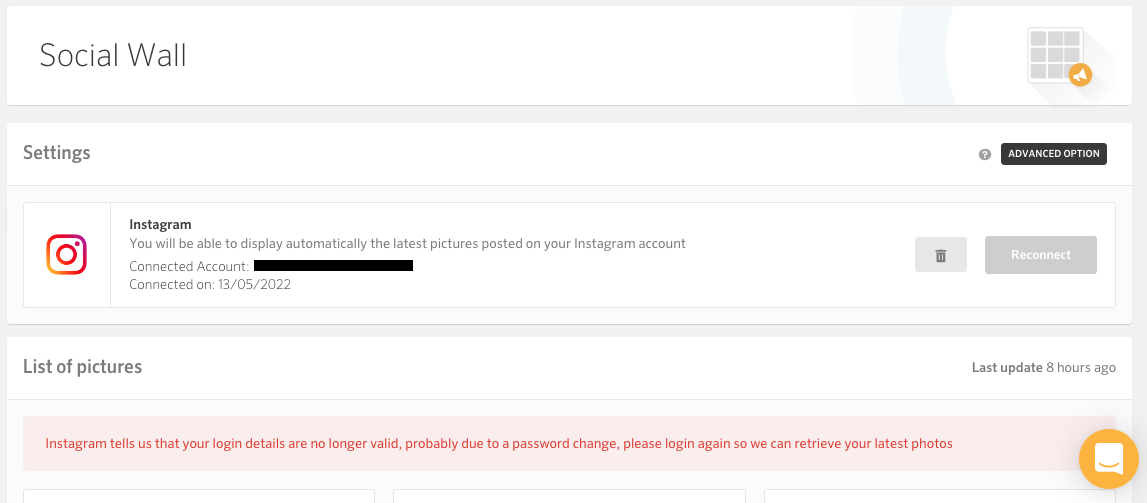
Task: Reconnect the Instagram account
Action: click(x=1041, y=254)
